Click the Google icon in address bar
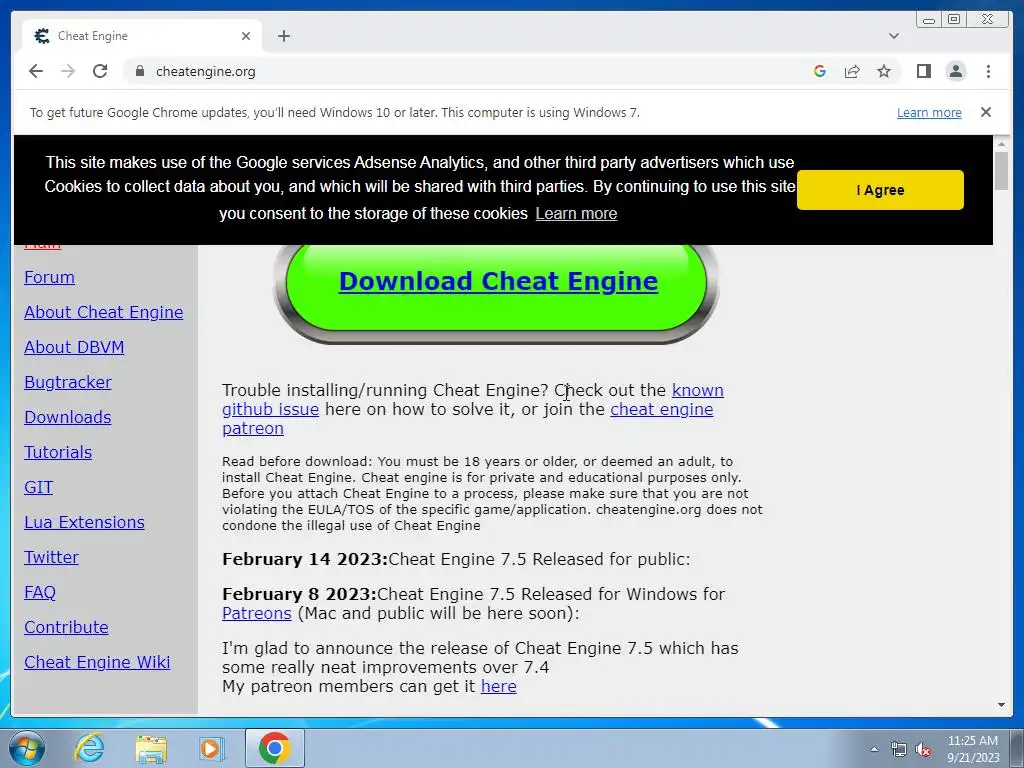 pos(820,71)
